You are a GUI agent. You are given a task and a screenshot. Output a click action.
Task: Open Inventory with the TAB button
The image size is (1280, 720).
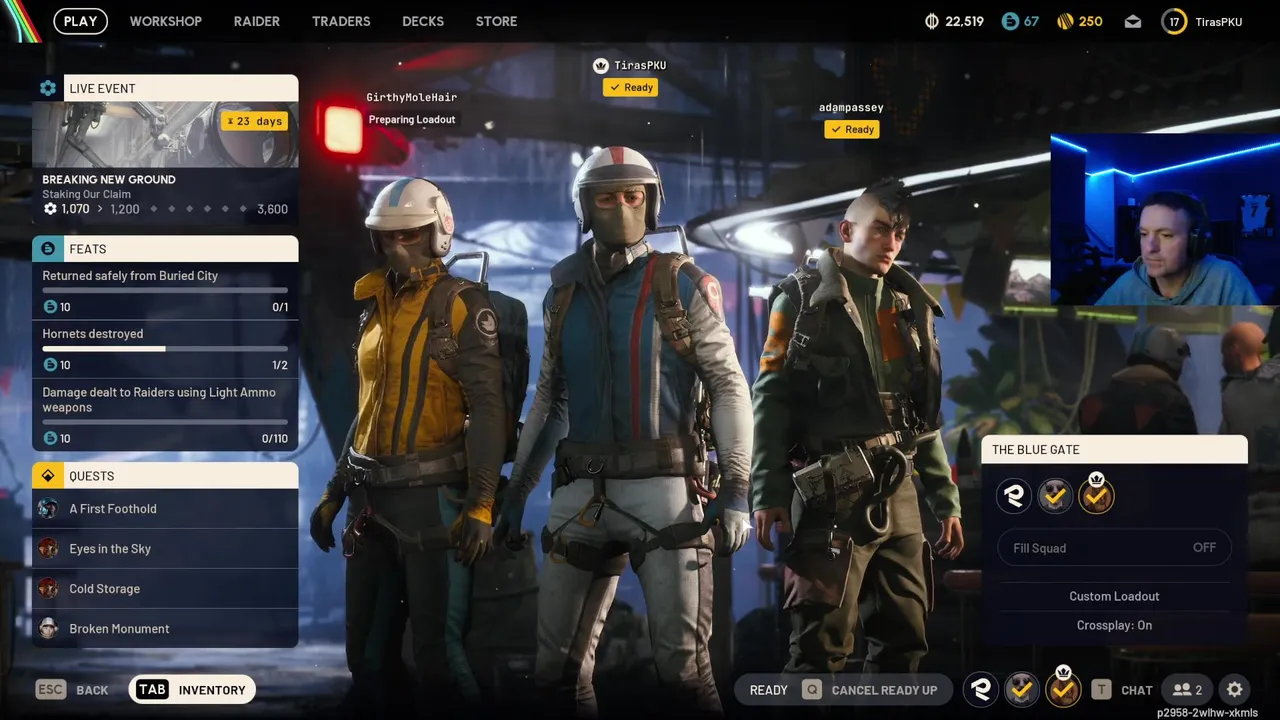click(192, 690)
